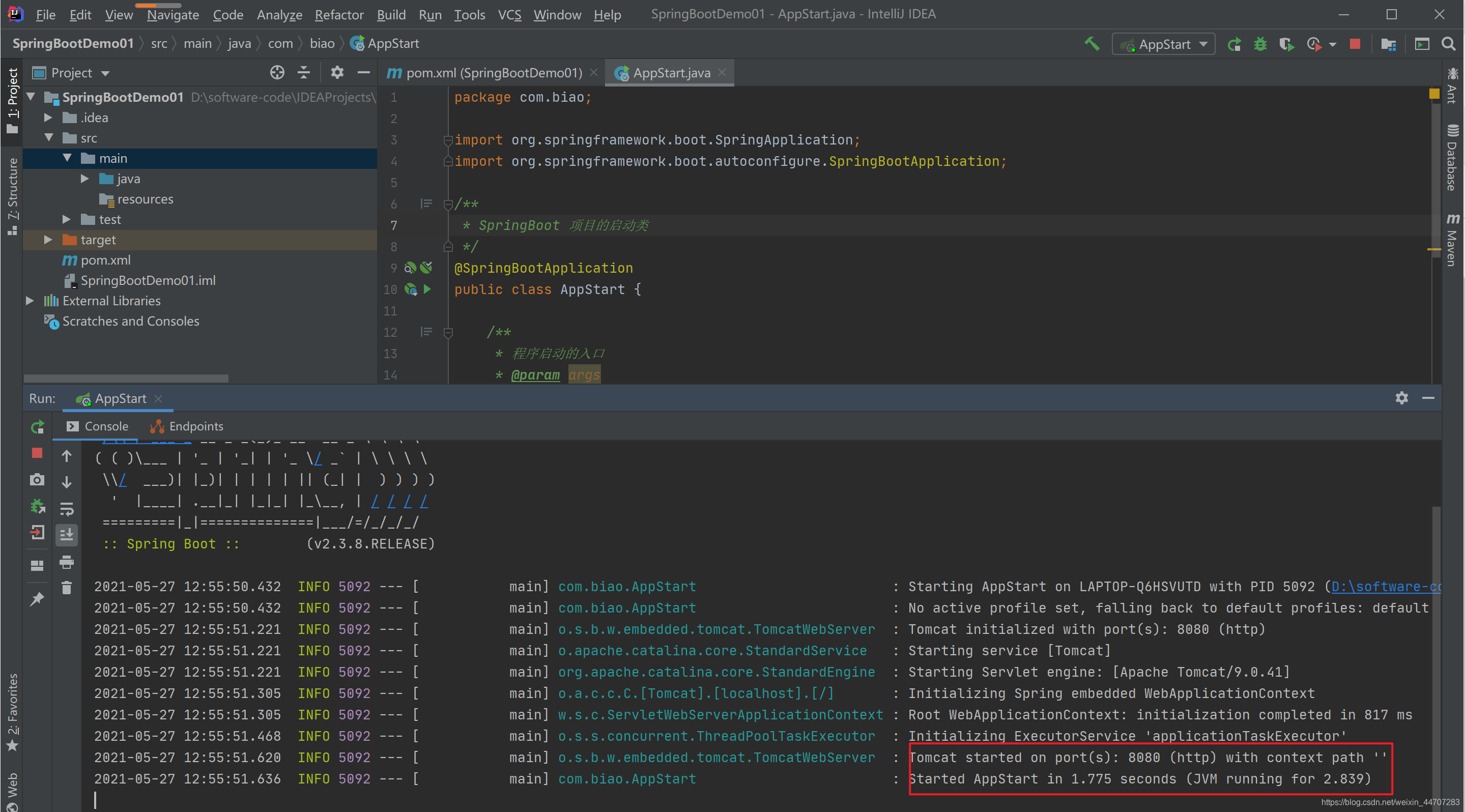Stop the running app in top toolbar
1465x812 pixels.
(x=1355, y=44)
